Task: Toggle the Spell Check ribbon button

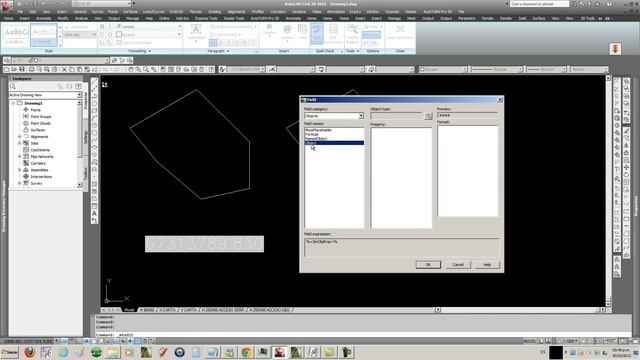Action: click(317, 33)
